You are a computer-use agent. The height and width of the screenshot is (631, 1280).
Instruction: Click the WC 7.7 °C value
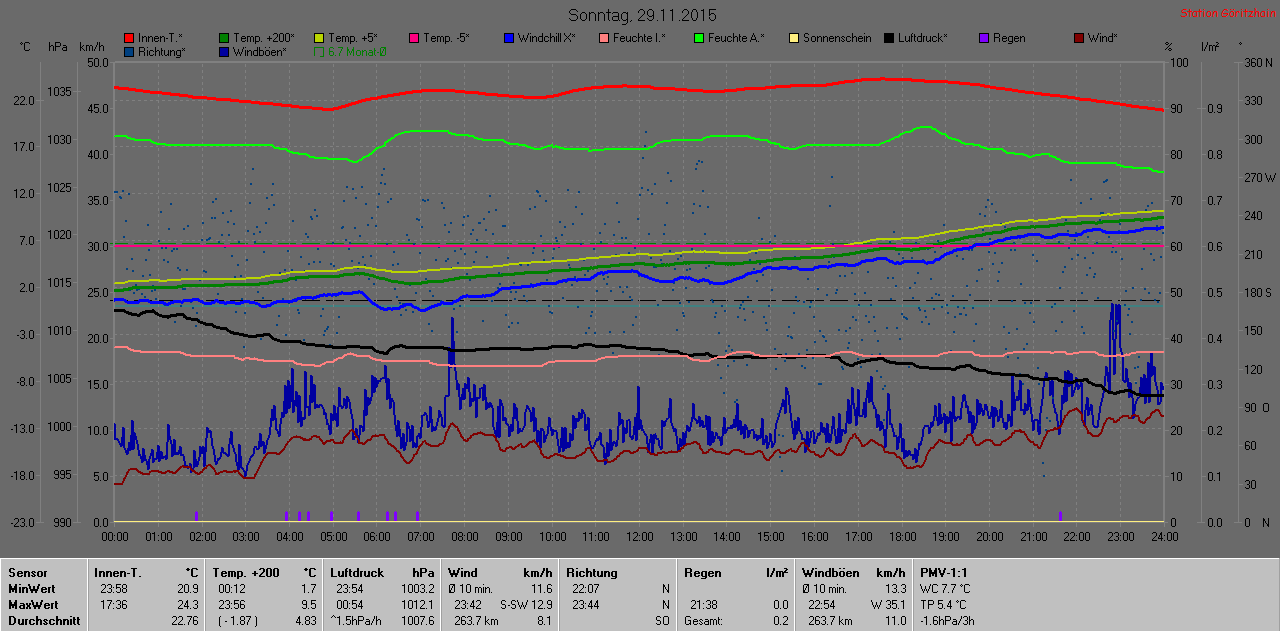[945, 589]
